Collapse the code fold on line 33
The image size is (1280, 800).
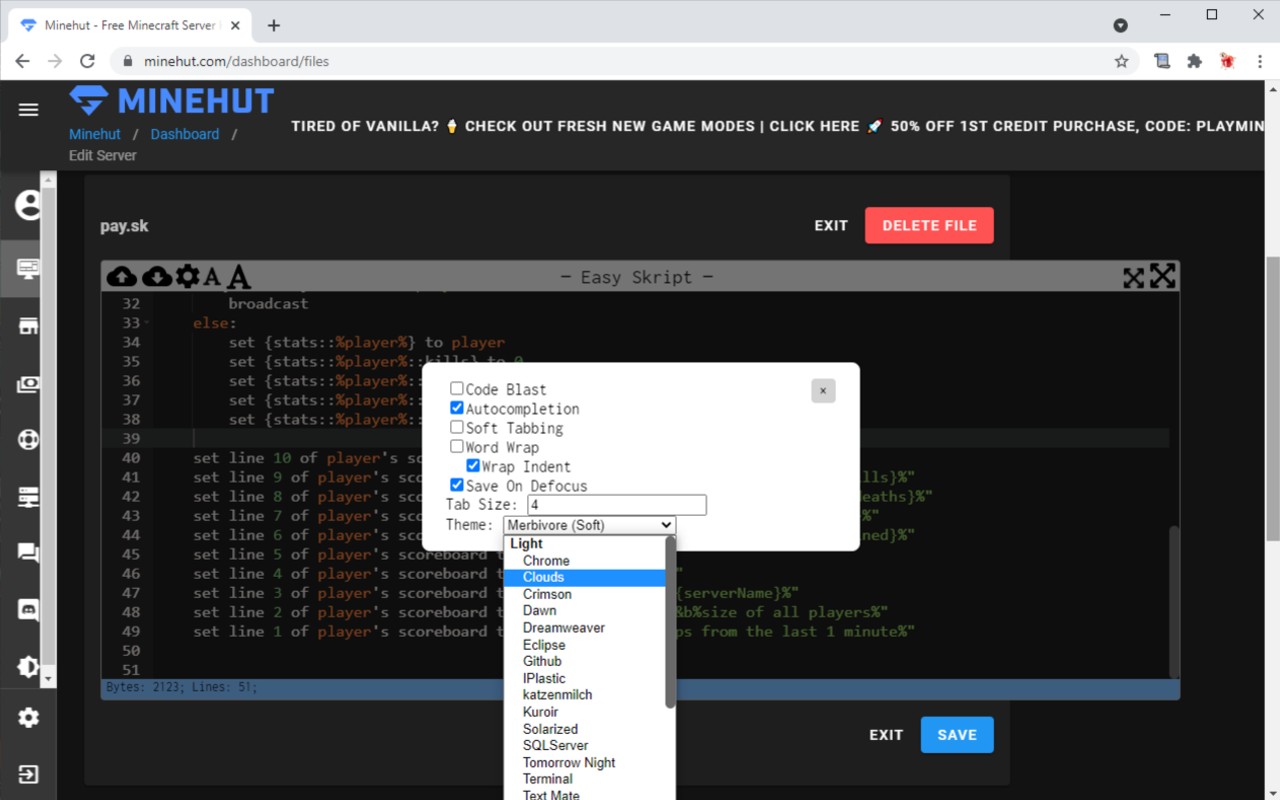click(x=147, y=323)
